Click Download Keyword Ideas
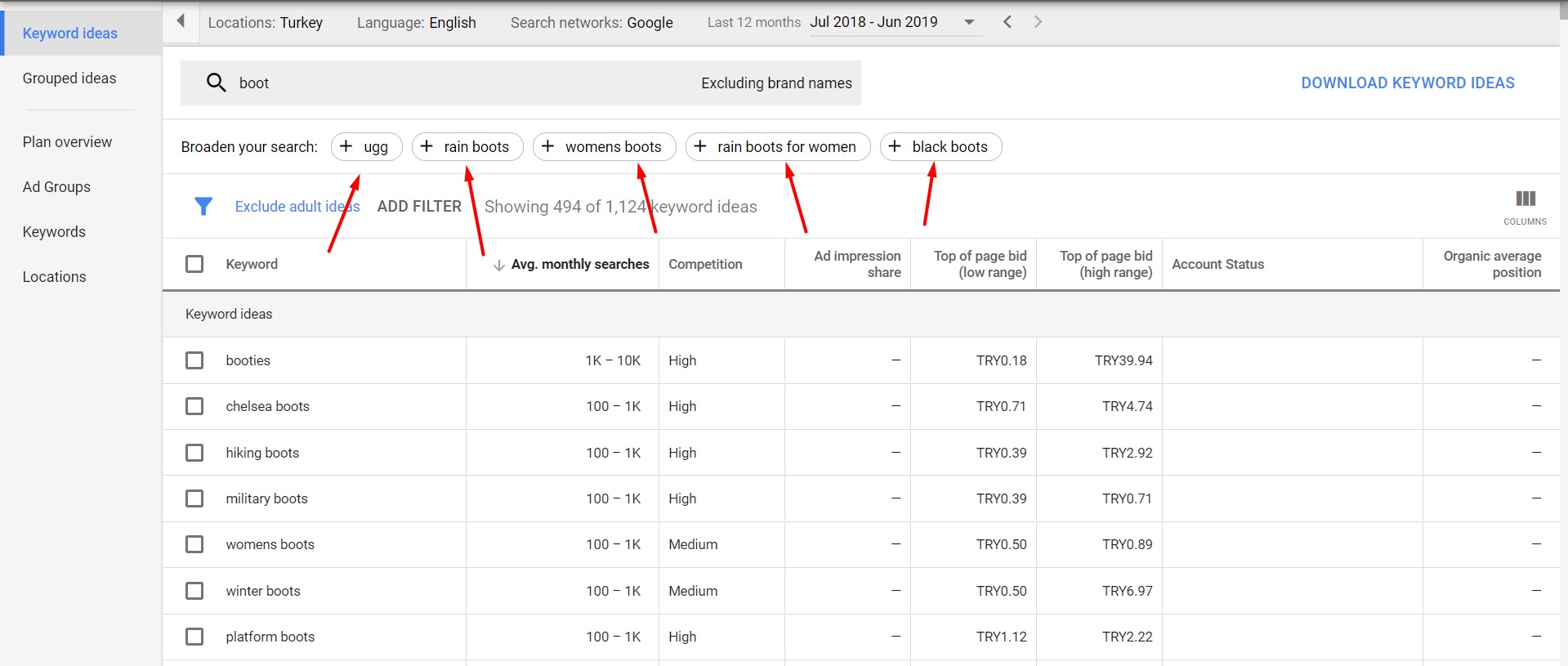 (x=1408, y=83)
